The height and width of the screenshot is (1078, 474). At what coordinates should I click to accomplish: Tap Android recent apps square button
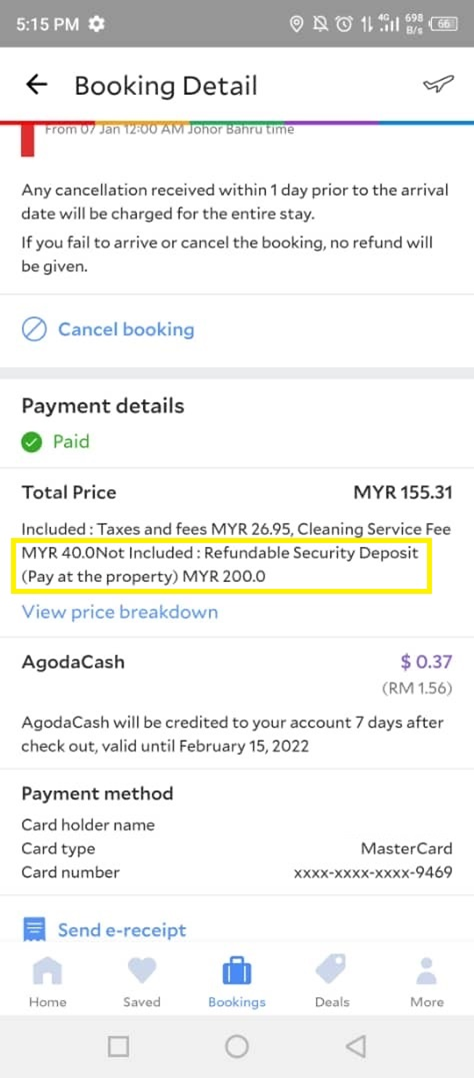[x=118, y=1046]
